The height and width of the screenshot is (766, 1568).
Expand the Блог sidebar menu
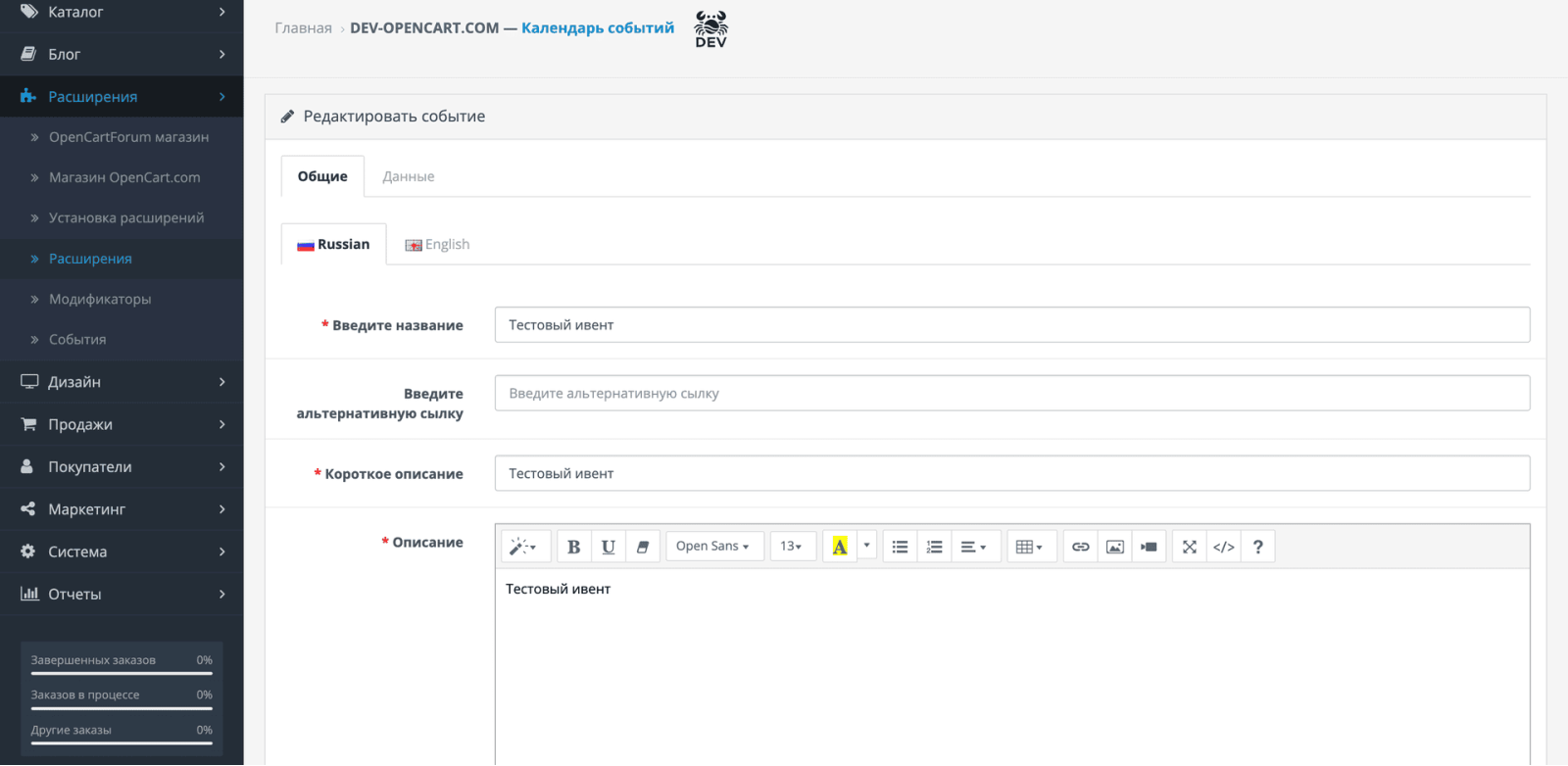122,54
